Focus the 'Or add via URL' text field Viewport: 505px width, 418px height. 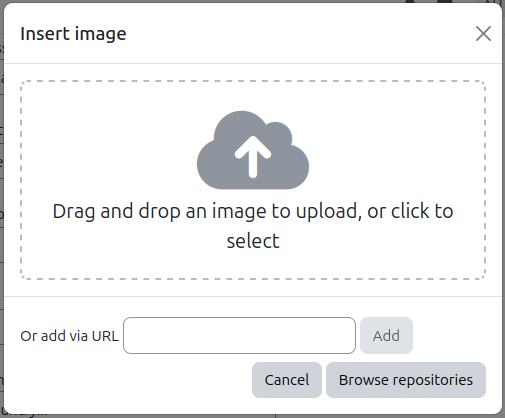pos(239,335)
